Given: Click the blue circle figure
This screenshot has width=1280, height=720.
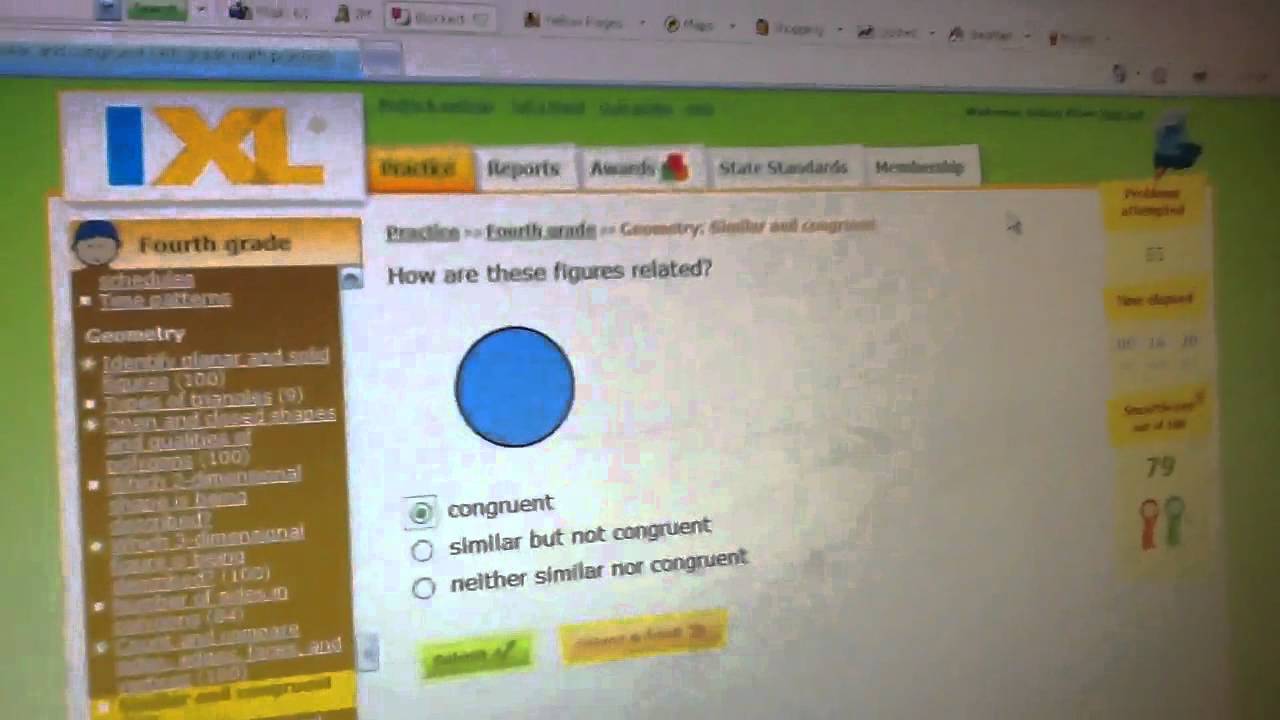Looking at the screenshot, I should pyautogui.click(x=515, y=386).
